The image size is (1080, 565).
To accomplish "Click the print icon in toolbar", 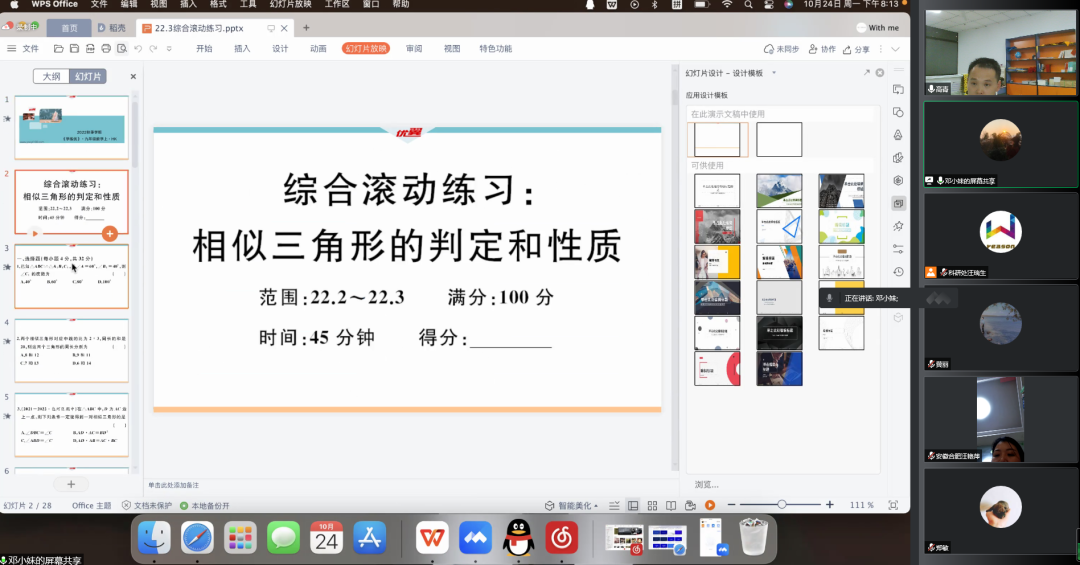I will 106,49.
